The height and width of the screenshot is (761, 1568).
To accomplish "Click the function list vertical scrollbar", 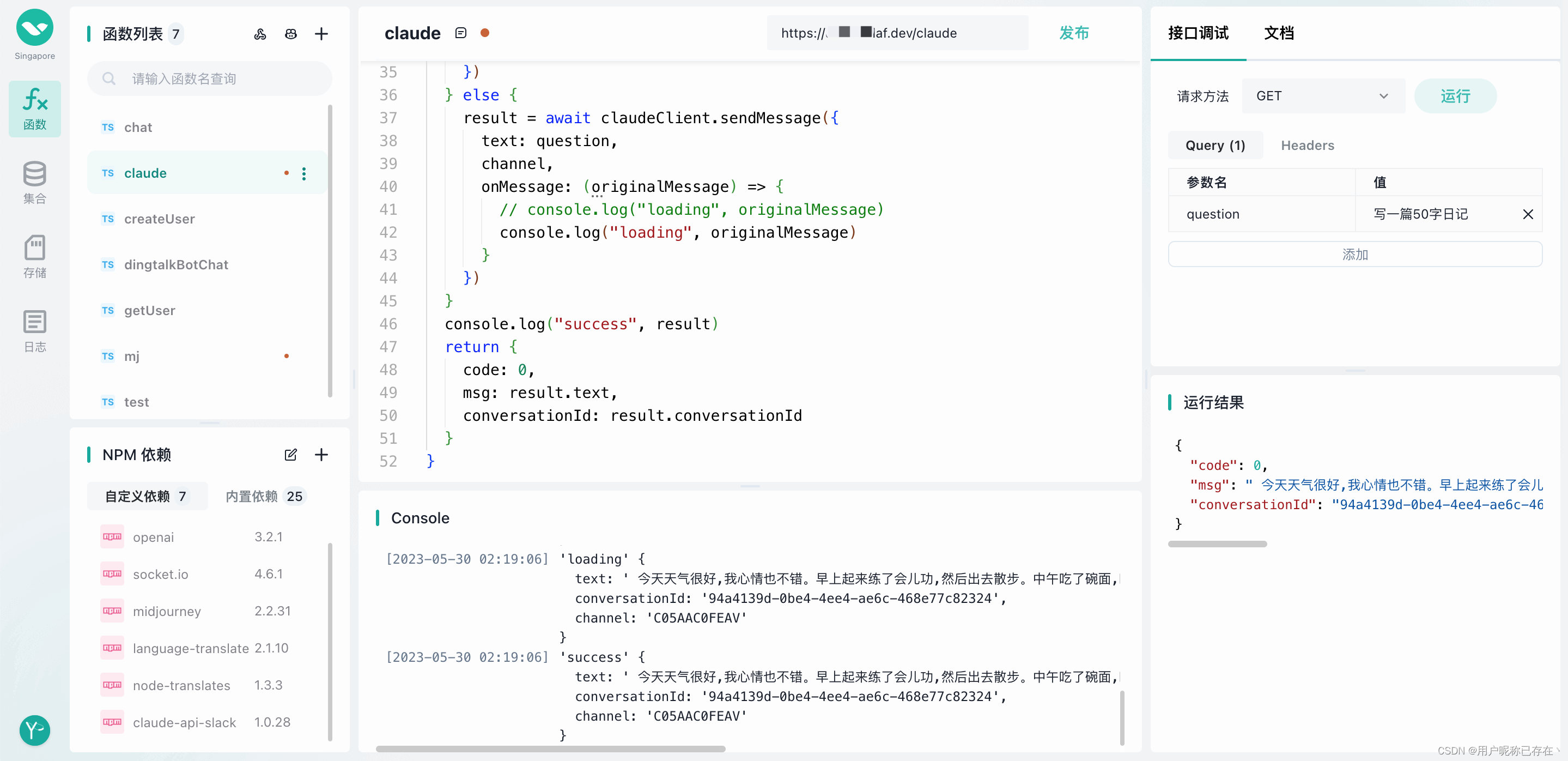I will (330, 251).
